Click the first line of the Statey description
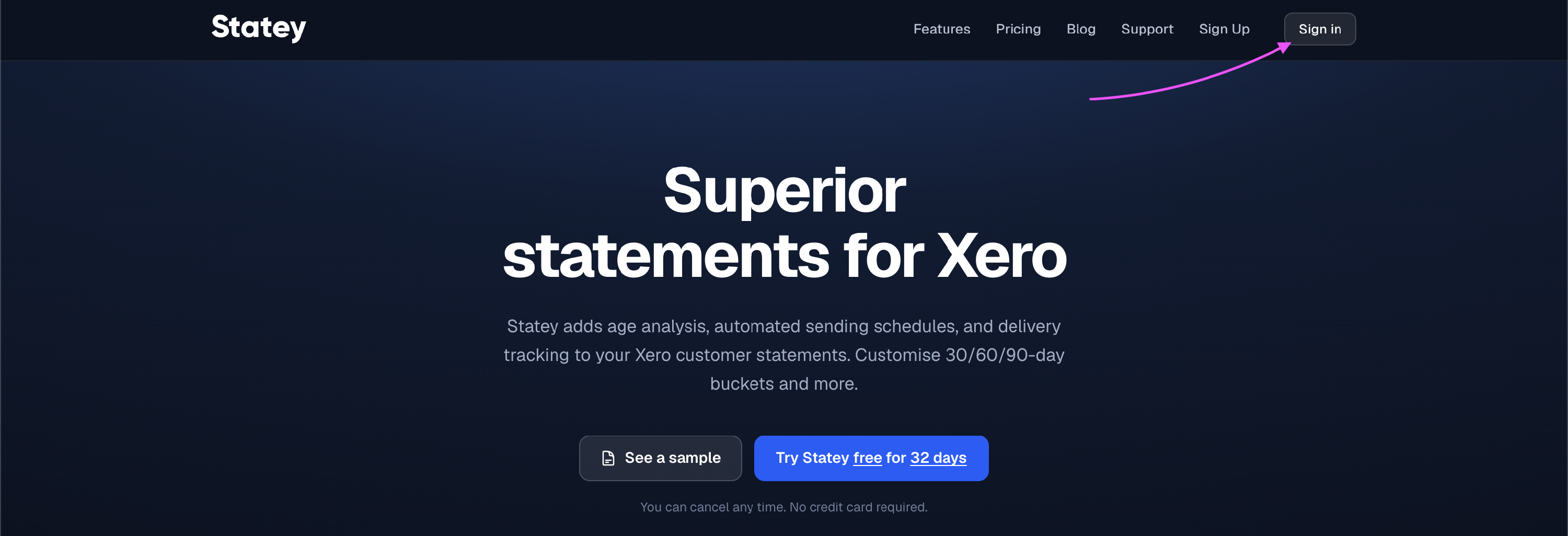1568x536 pixels. [783, 326]
